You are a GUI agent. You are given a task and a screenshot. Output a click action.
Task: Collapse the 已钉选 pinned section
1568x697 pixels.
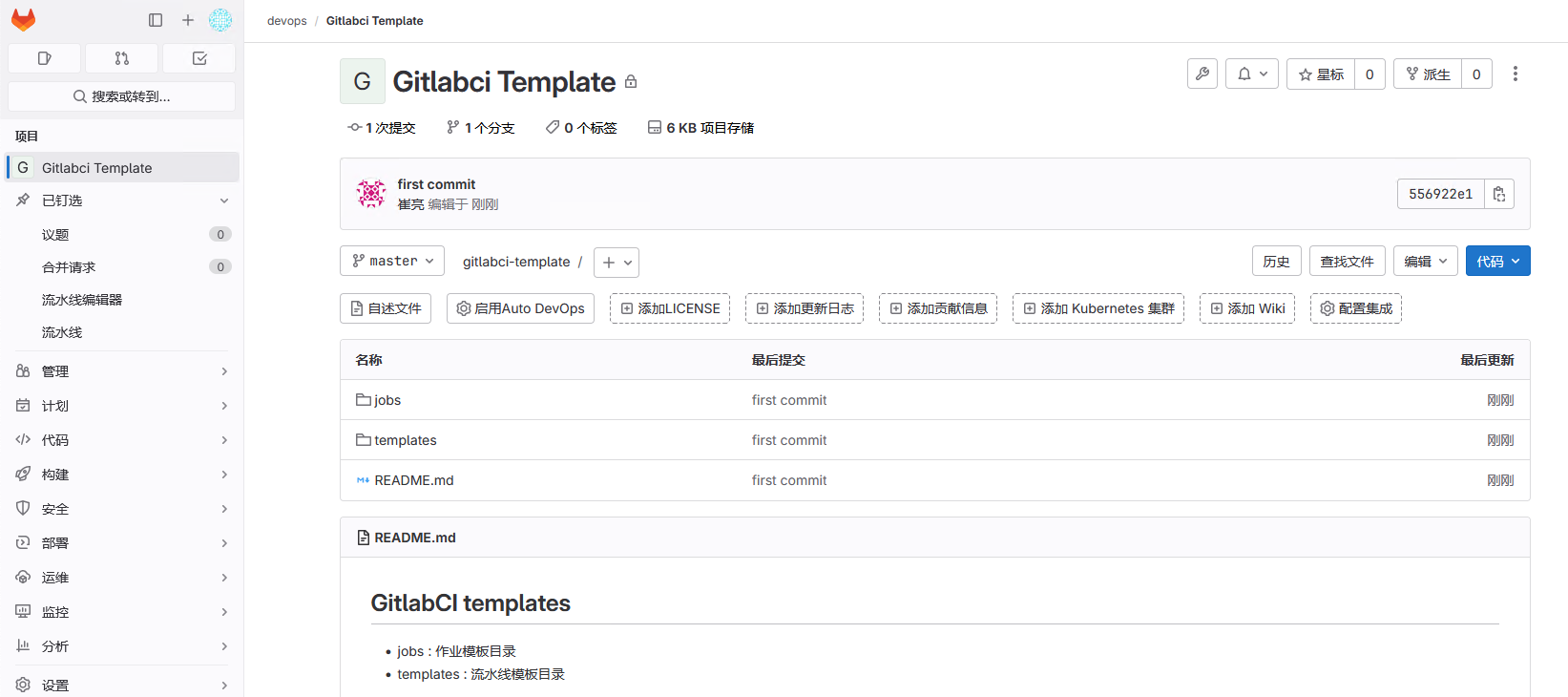point(122,201)
